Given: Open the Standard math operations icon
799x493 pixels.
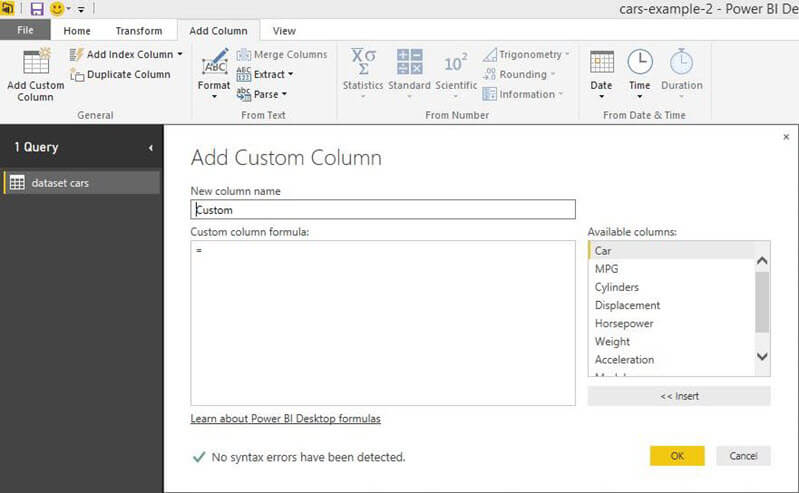Looking at the screenshot, I should [409, 62].
